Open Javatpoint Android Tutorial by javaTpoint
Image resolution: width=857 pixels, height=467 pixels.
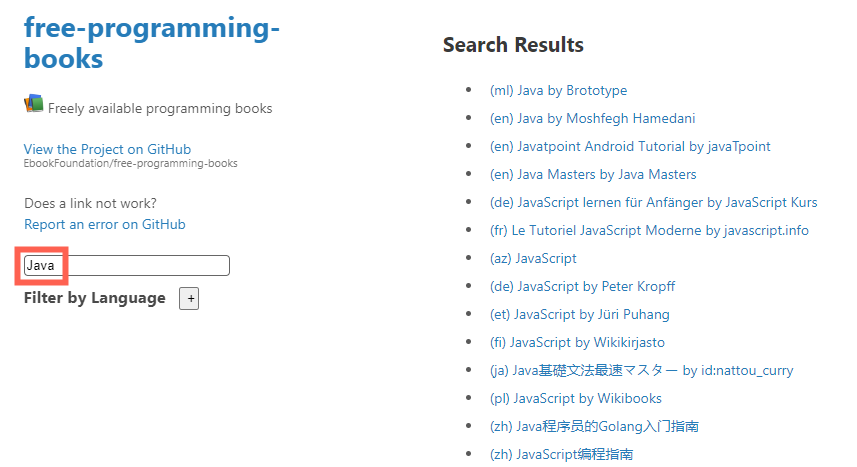(x=630, y=146)
